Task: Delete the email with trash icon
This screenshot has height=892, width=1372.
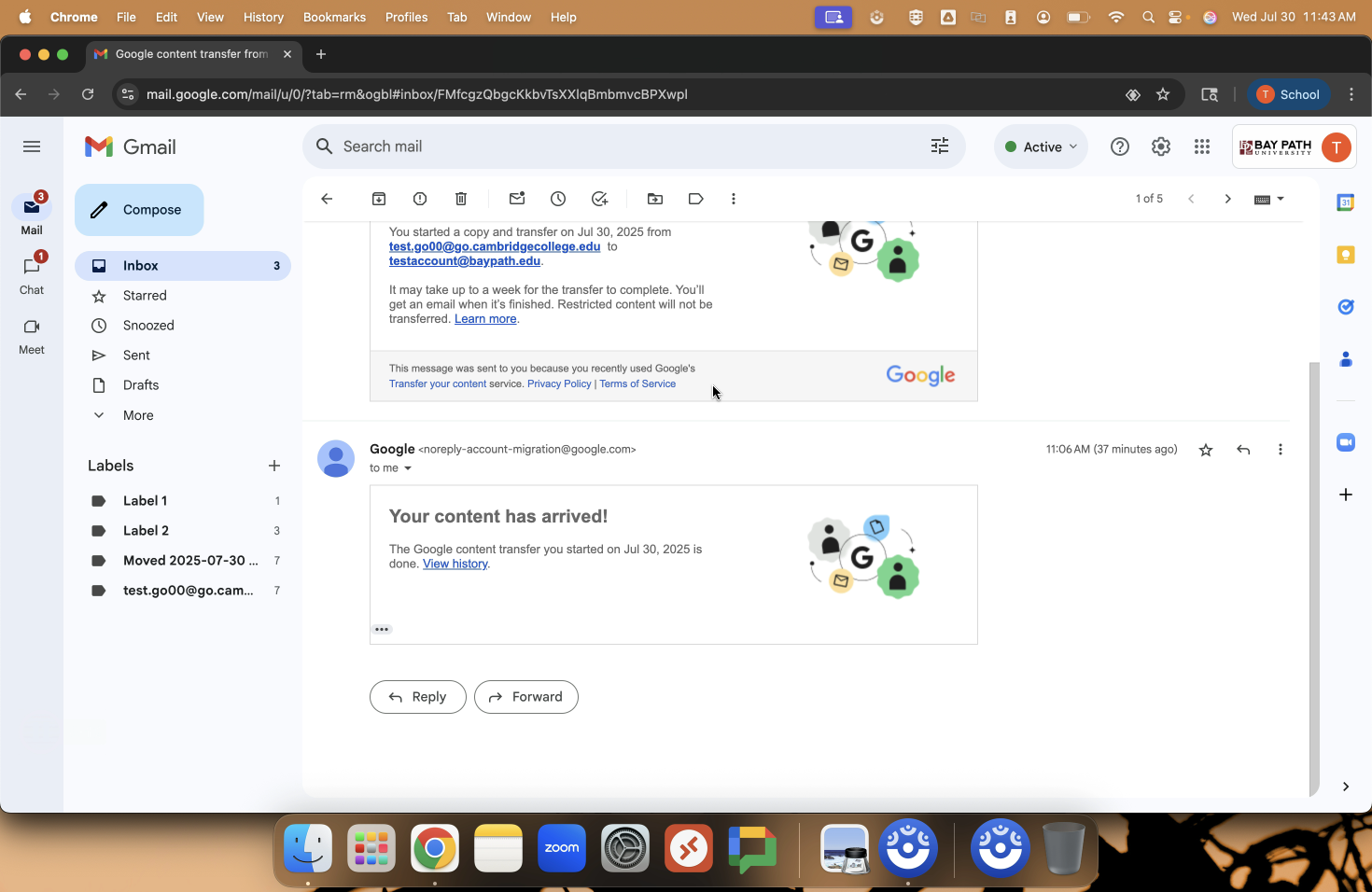Action: pos(461,199)
